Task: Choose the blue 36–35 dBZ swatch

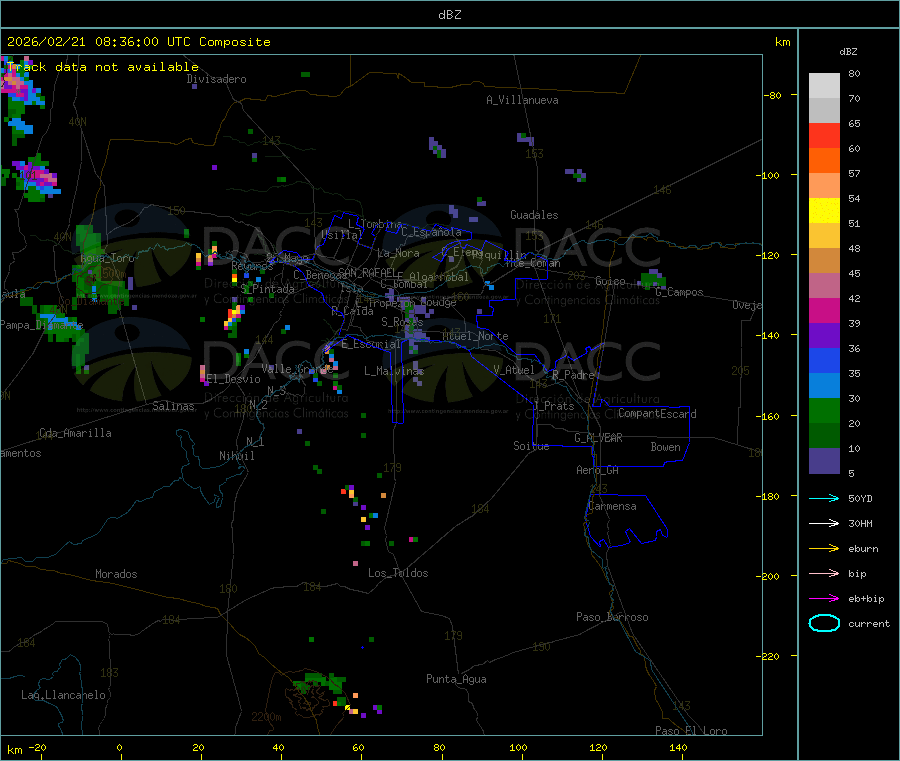Action: tap(824, 361)
